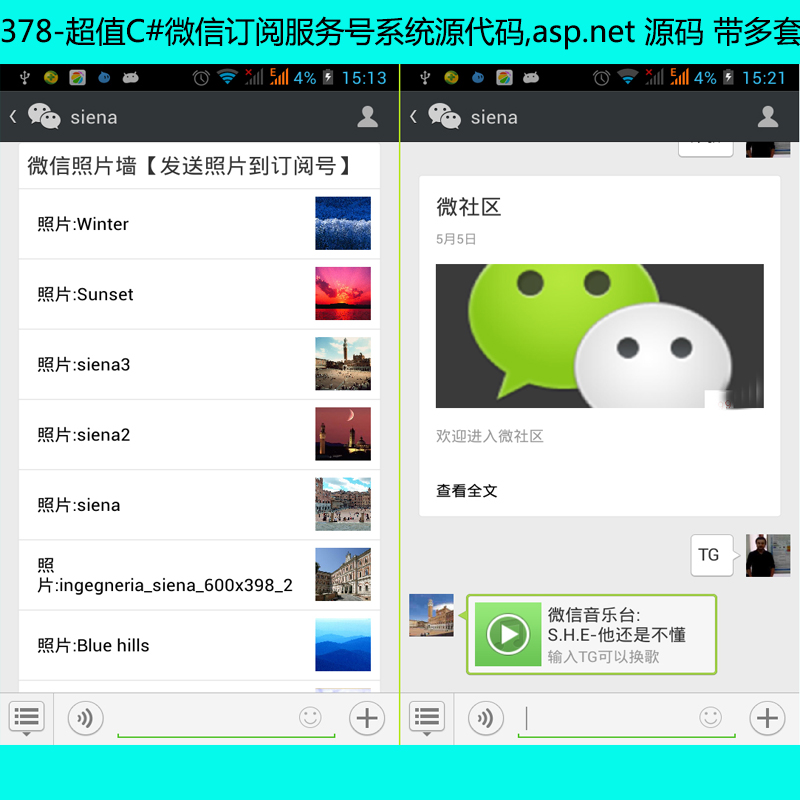The width and height of the screenshot is (800, 800).
Task: Open profile icon in left chat header
Action: (367, 117)
